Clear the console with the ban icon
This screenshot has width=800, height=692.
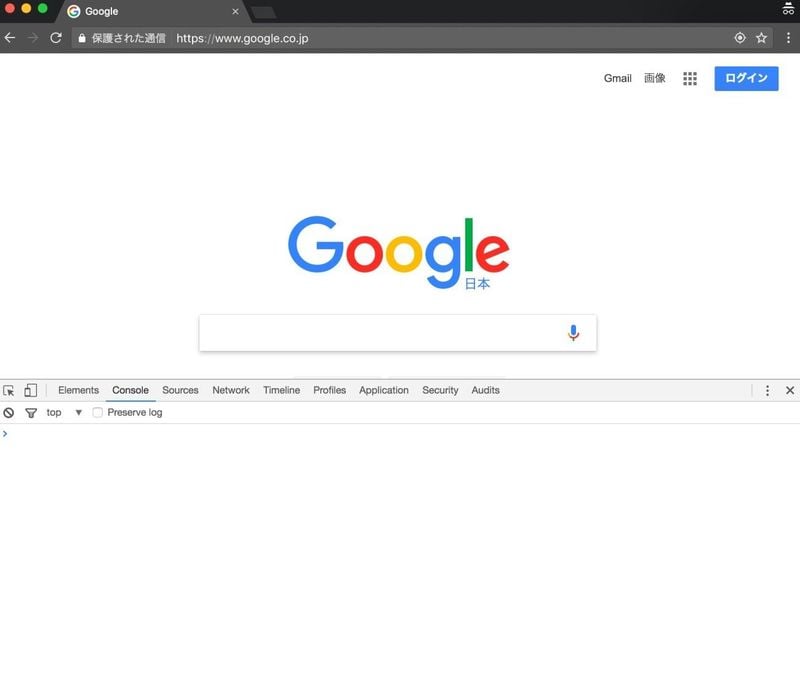click(x=9, y=413)
